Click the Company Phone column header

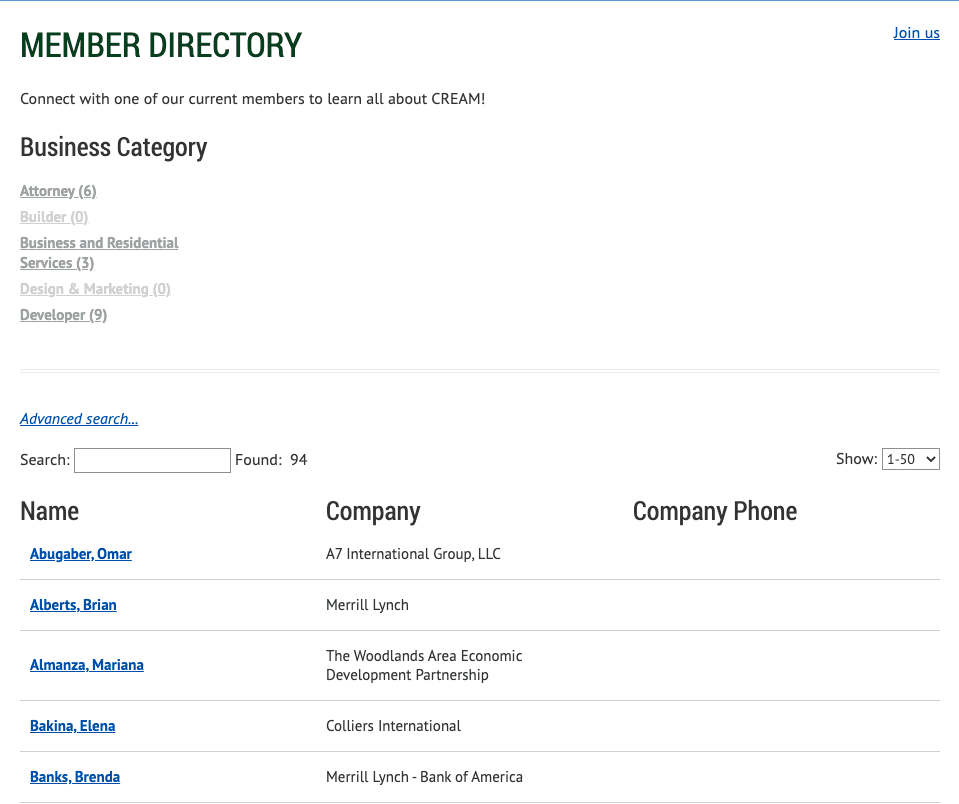pos(714,511)
